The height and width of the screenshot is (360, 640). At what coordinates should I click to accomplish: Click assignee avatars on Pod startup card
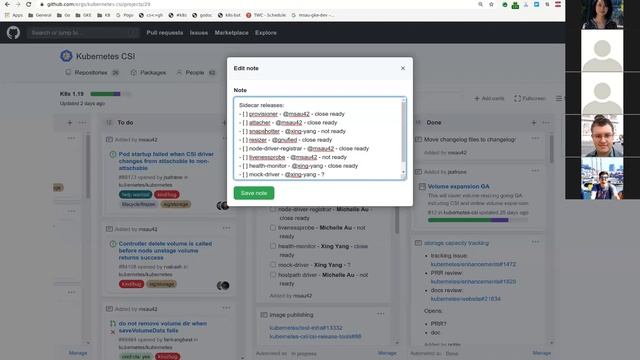point(223,206)
